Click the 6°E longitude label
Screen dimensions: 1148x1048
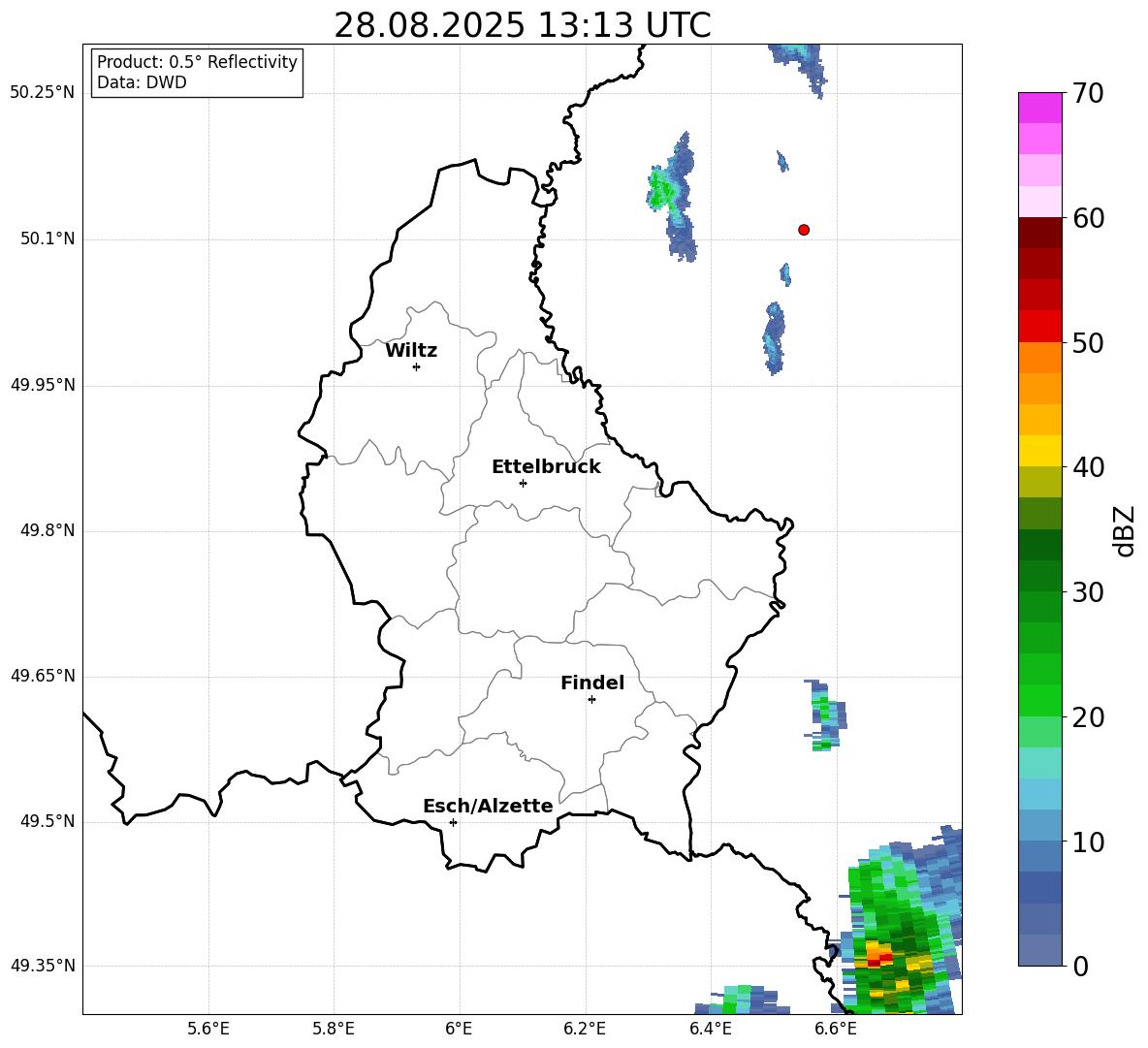[459, 1029]
